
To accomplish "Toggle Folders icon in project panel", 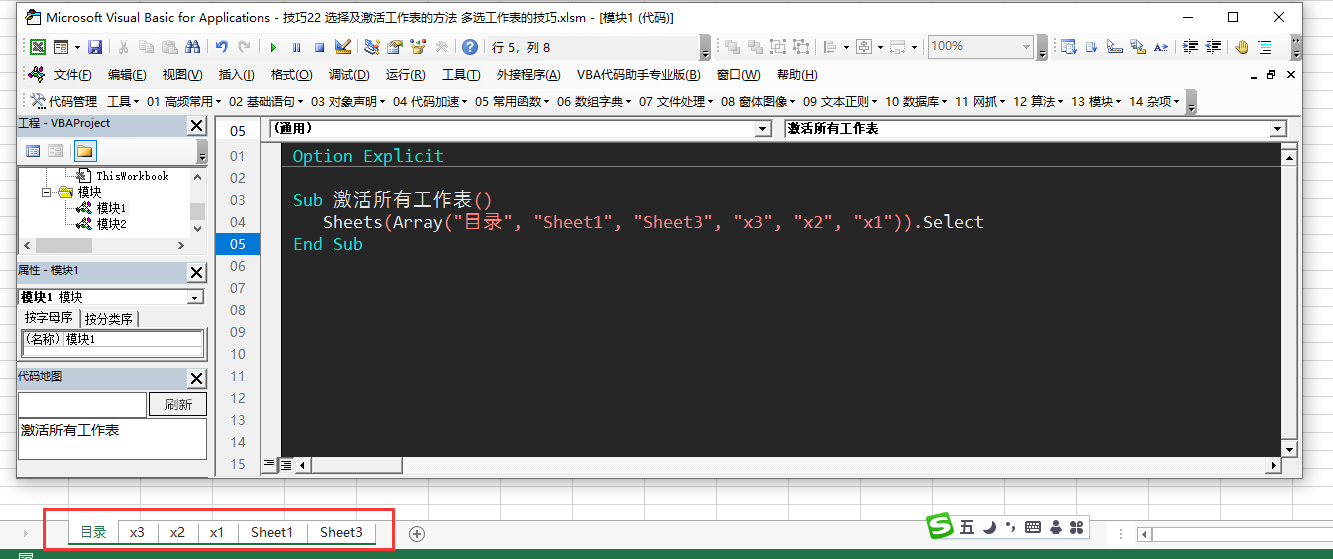I will click(84, 151).
